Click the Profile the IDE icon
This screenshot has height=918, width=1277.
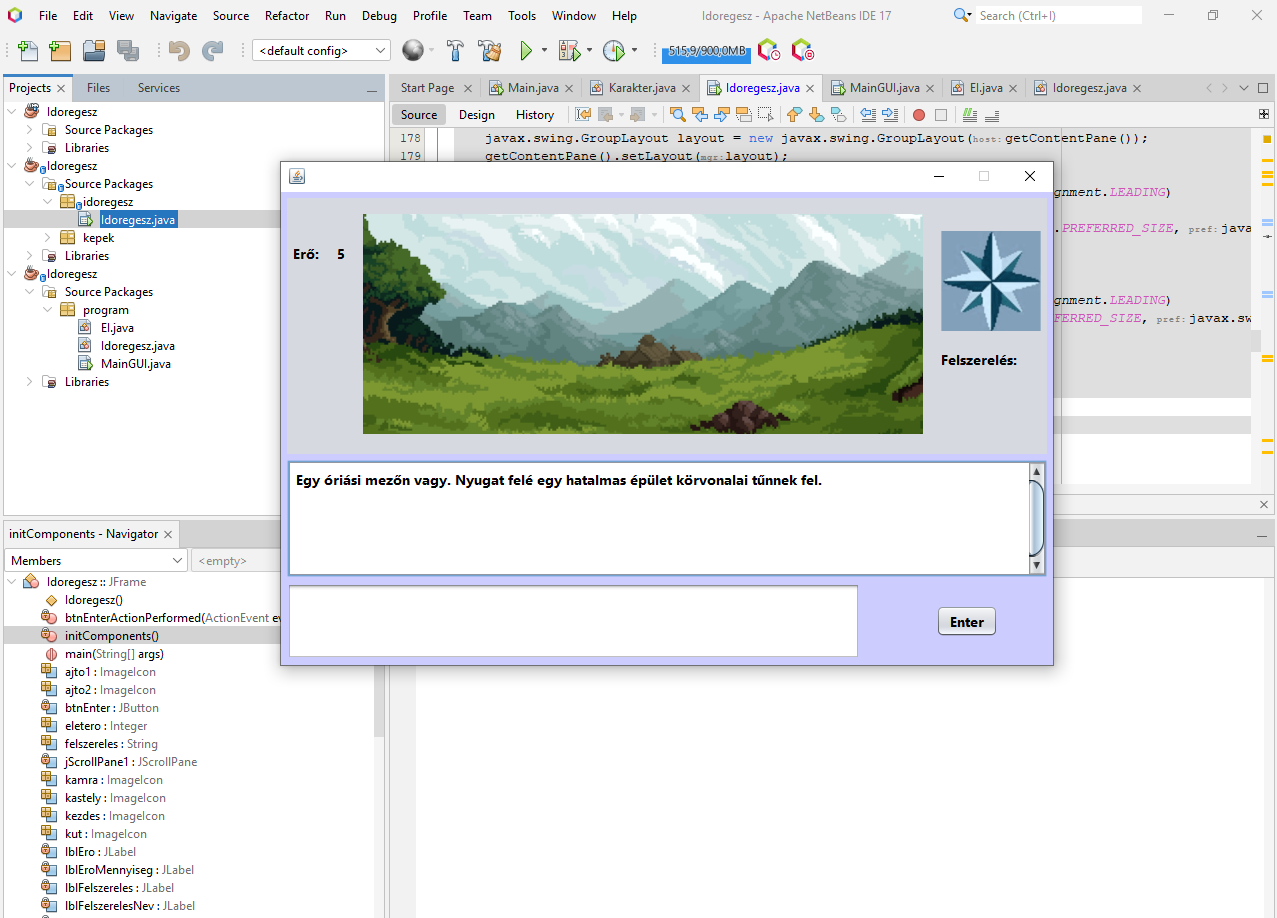coord(768,50)
